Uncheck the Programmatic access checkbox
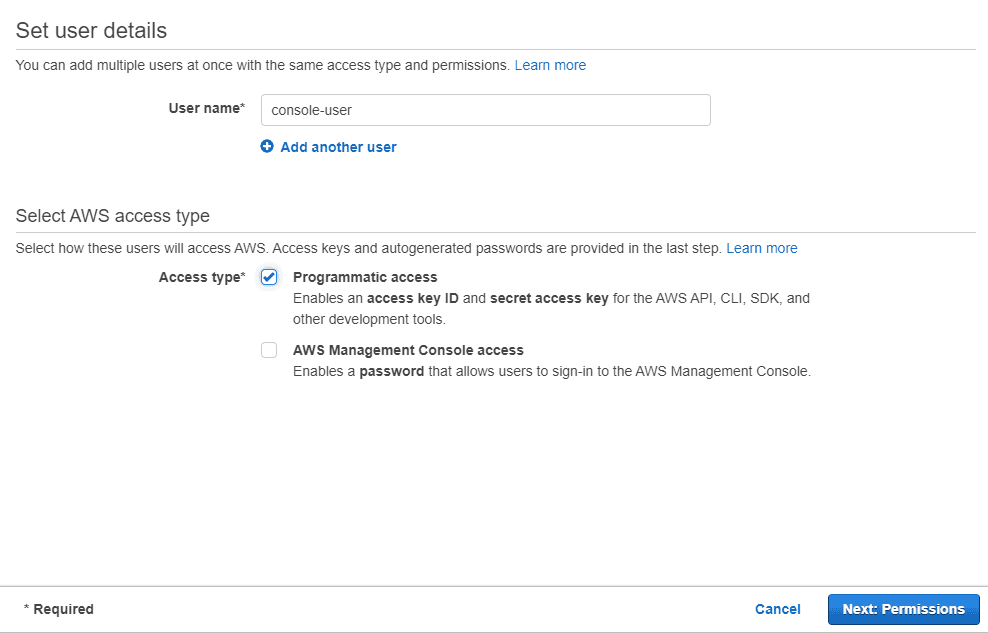 pyautogui.click(x=269, y=277)
